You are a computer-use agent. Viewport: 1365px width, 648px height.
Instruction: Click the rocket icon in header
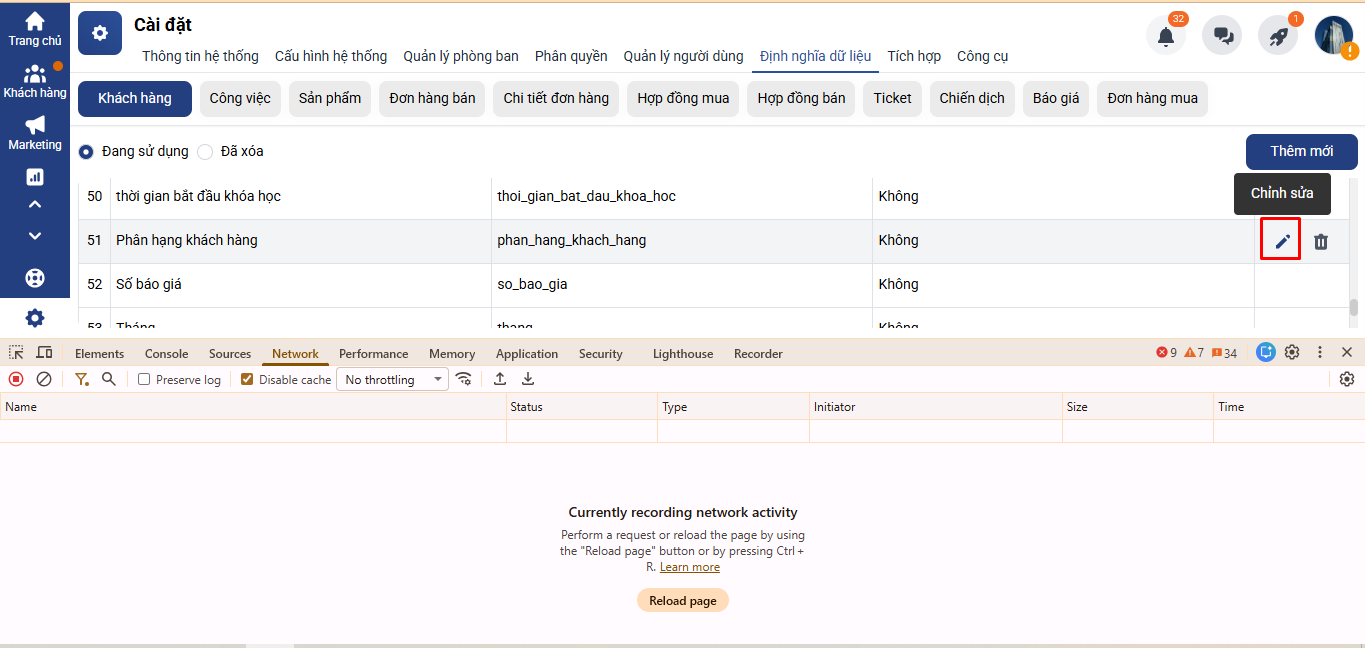coord(1278,36)
